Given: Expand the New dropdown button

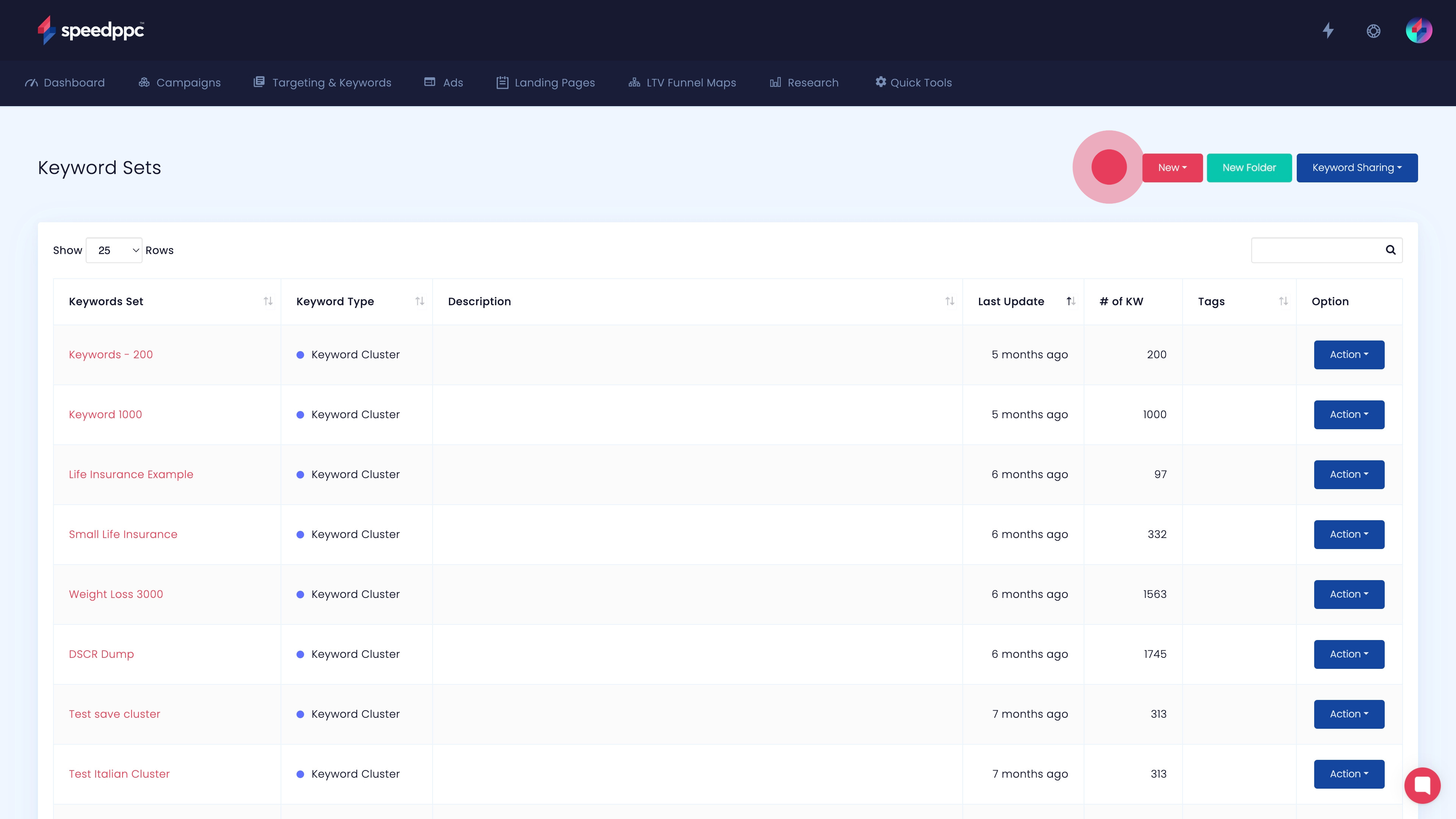Looking at the screenshot, I should pyautogui.click(x=1172, y=168).
